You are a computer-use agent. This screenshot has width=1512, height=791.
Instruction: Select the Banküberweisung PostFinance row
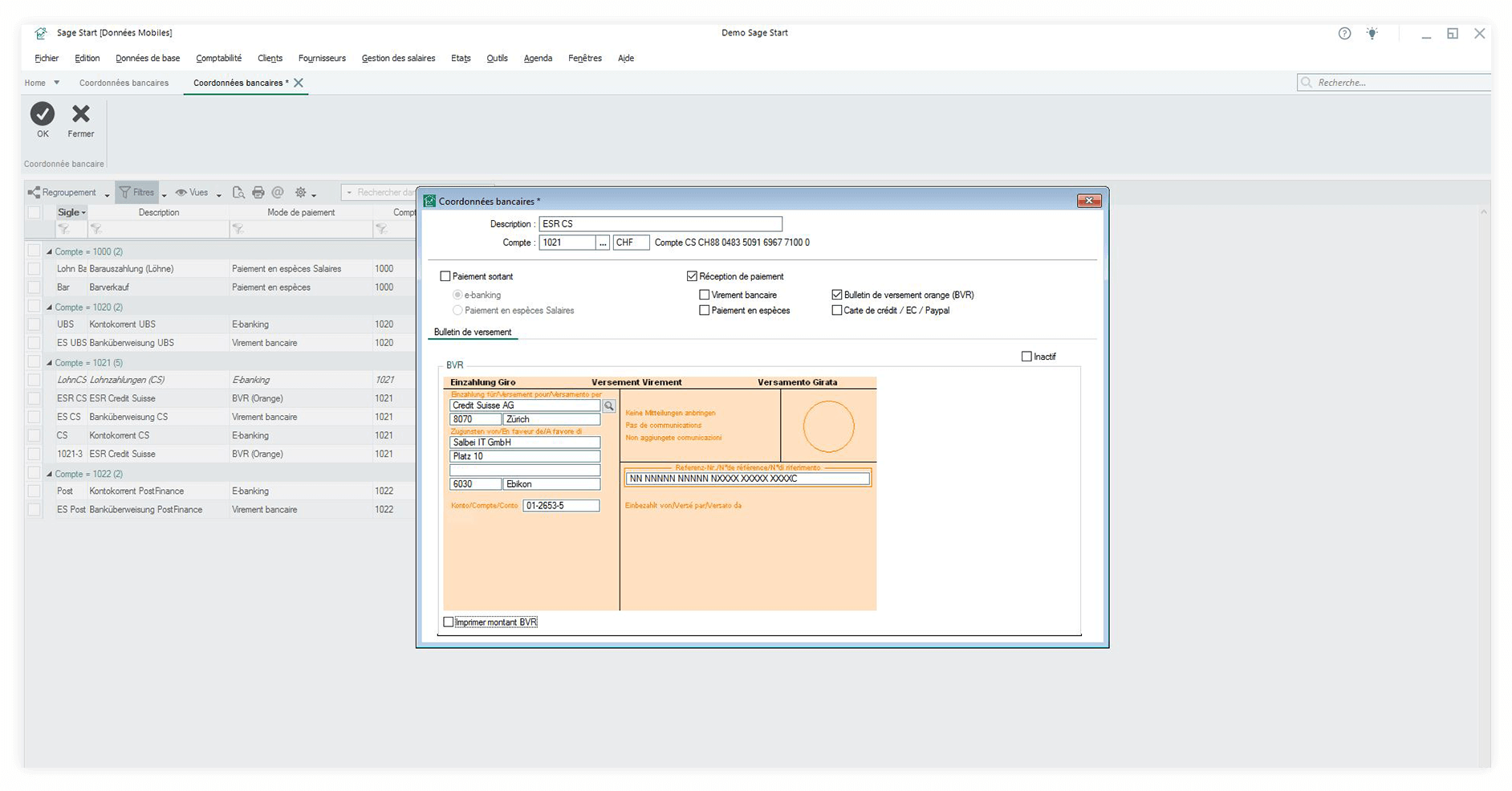tap(221, 510)
